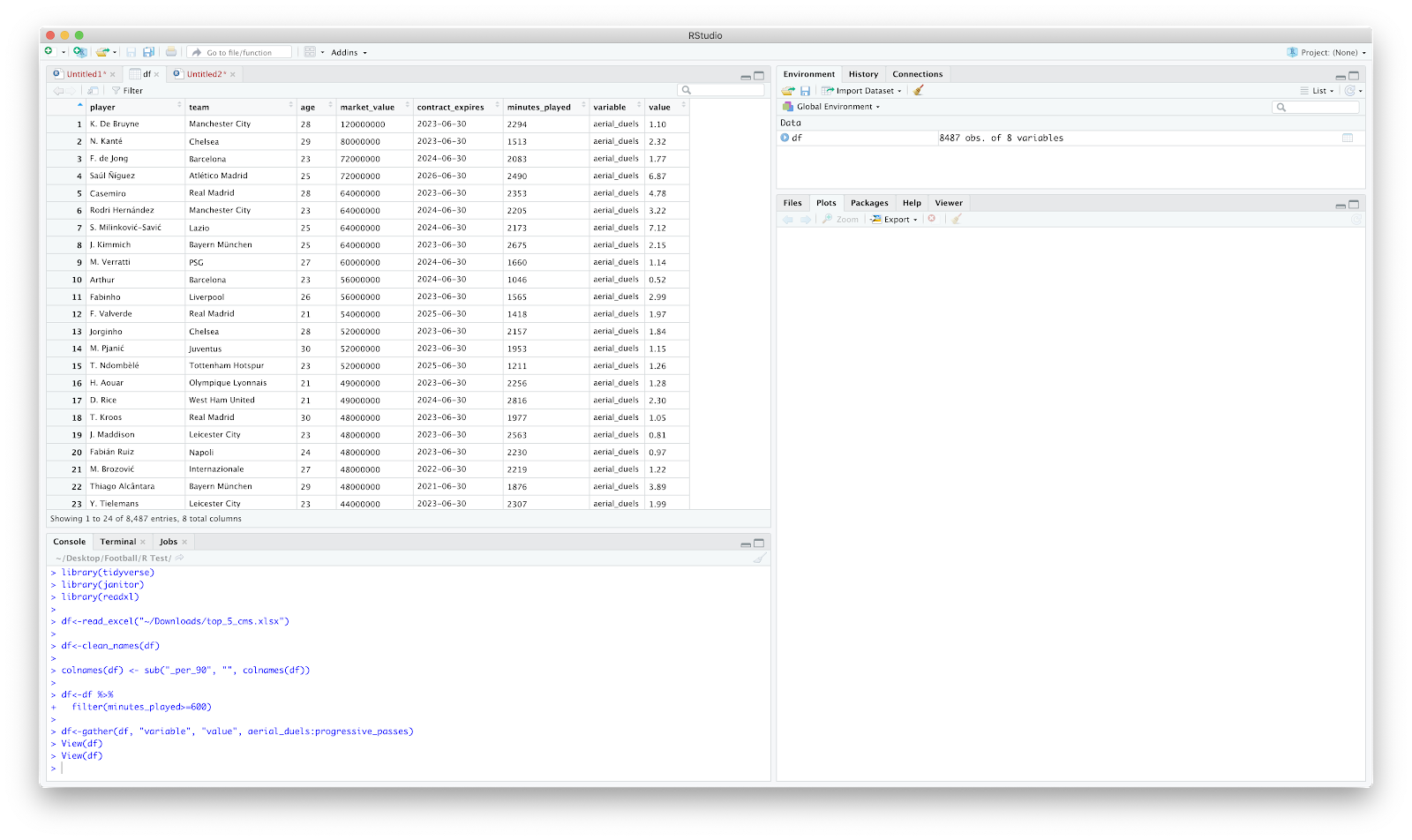1412x840 pixels.
Task: Switch to the Untitled2 tab
Action: click(203, 74)
